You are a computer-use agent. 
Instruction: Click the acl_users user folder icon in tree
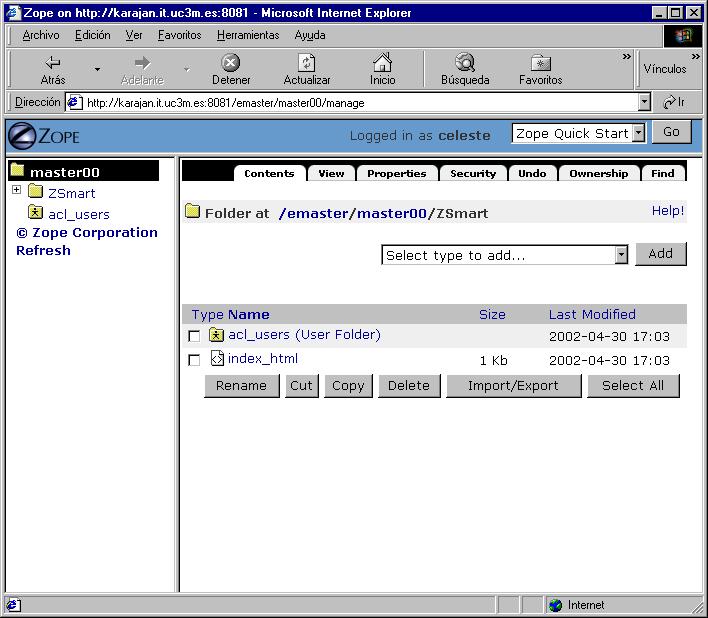35,211
